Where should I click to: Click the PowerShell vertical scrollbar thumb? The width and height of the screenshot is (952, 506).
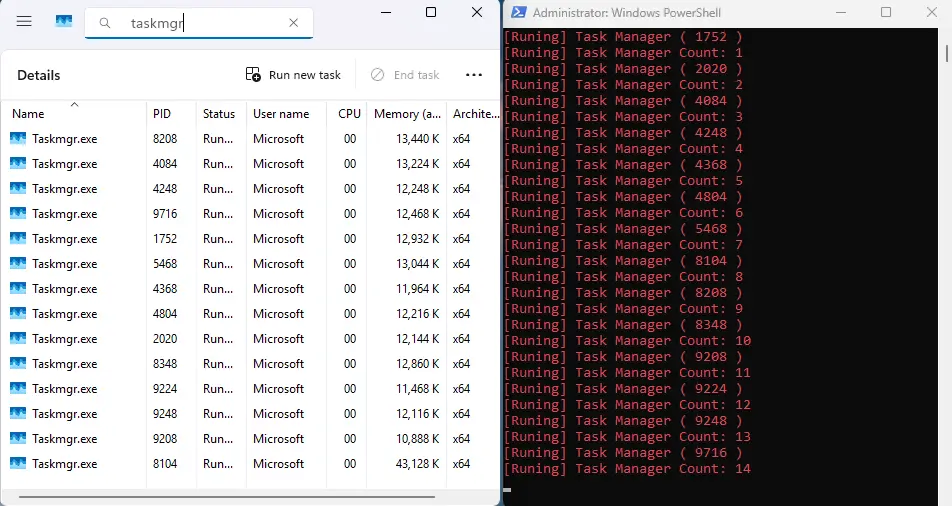click(x=947, y=52)
